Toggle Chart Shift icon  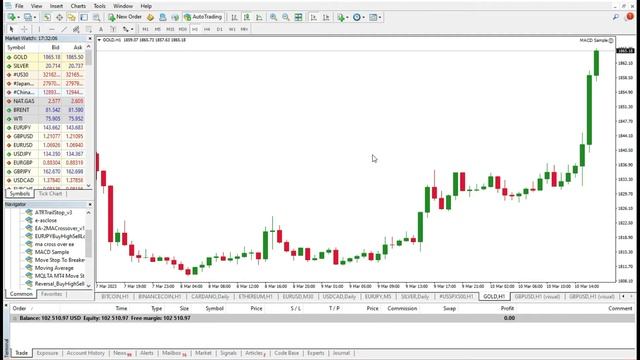pyautogui.click(x=326, y=17)
